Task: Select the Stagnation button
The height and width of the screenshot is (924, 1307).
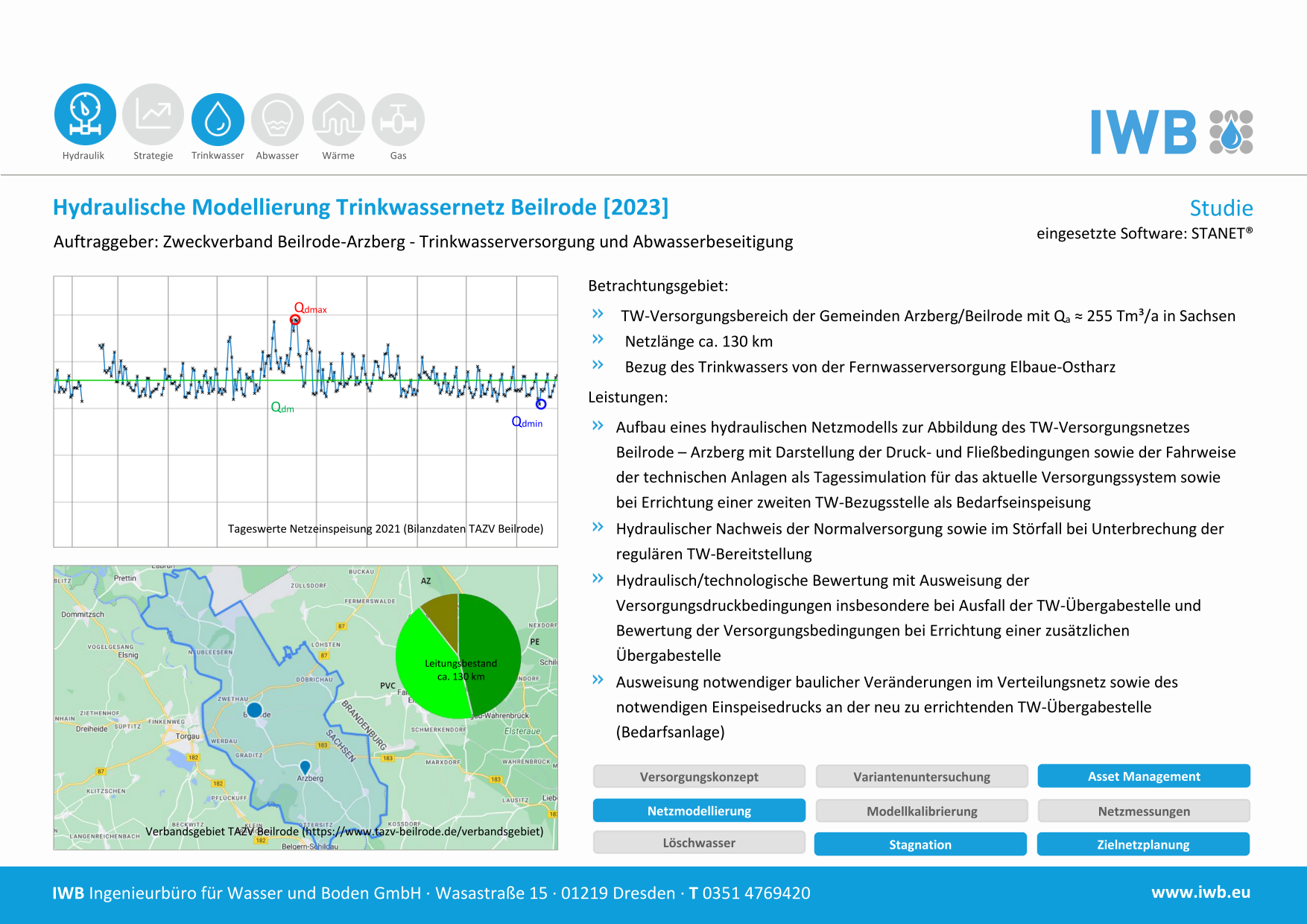Action: point(920,844)
